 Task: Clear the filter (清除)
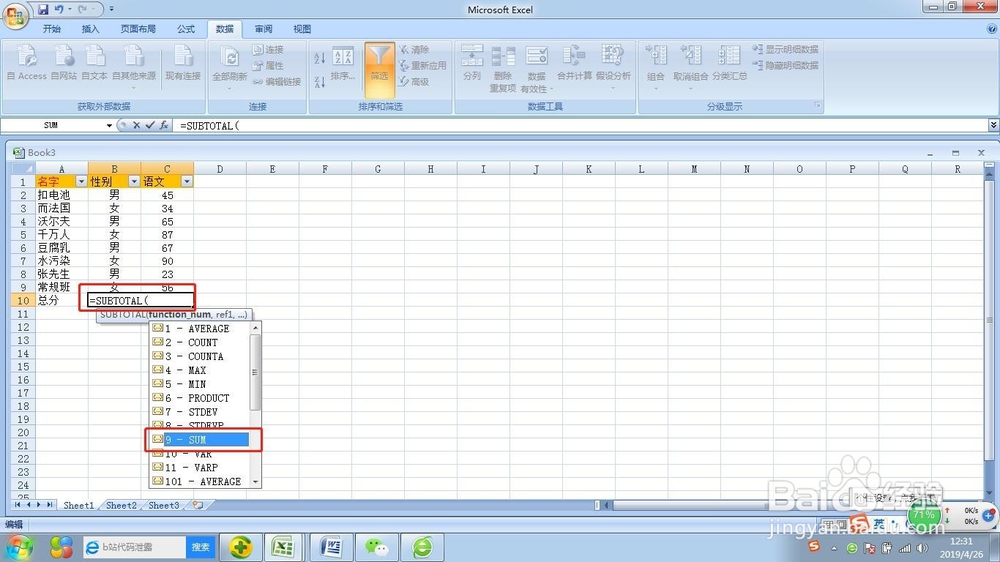point(415,49)
